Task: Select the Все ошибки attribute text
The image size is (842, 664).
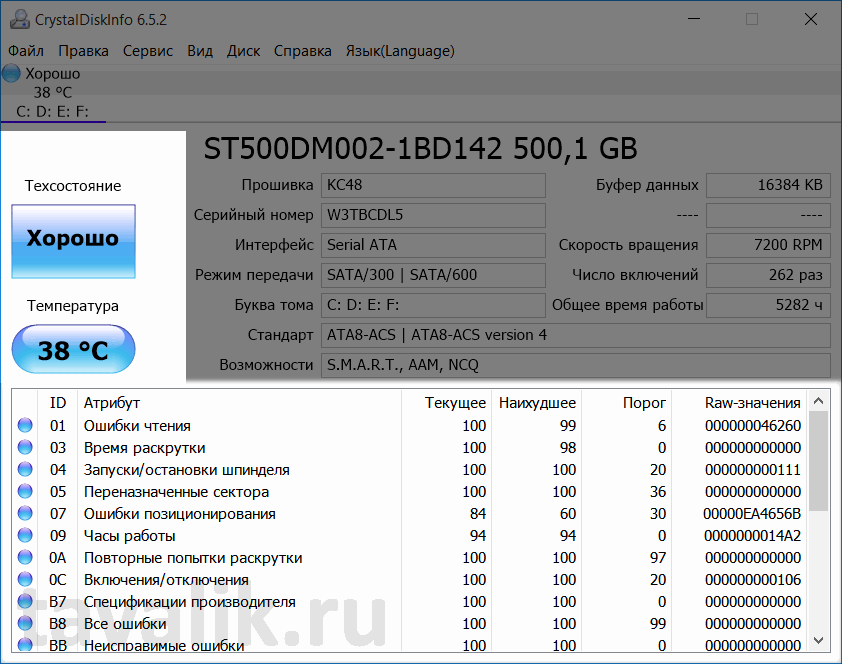Action: click(125, 624)
